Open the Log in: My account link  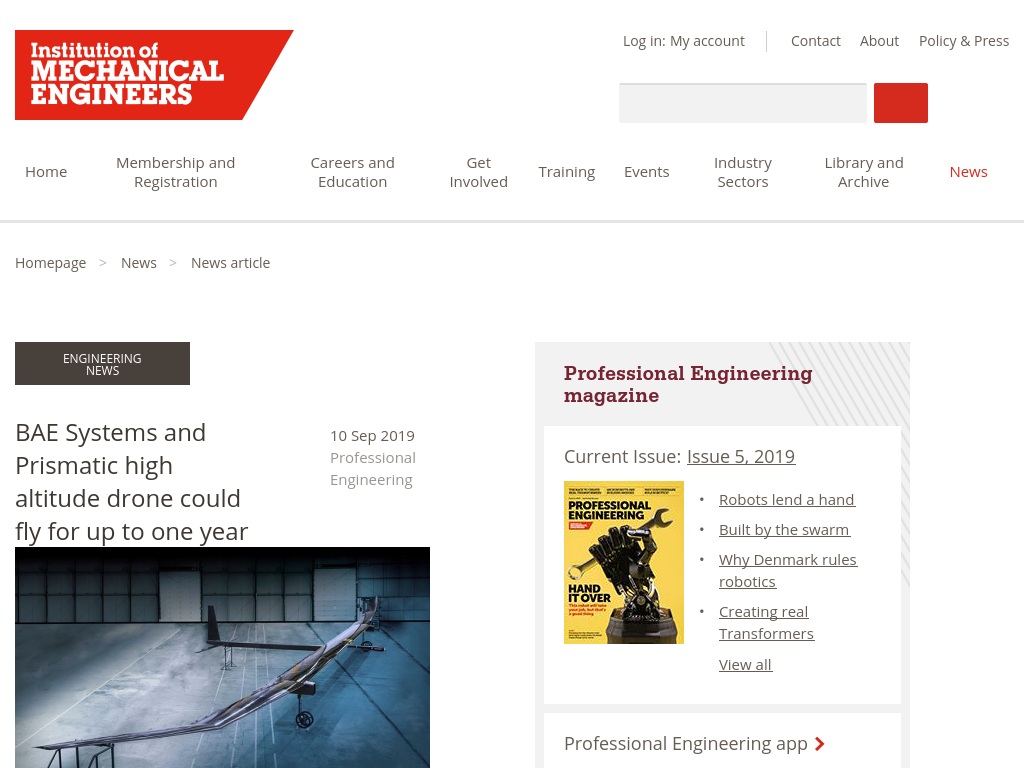click(683, 41)
